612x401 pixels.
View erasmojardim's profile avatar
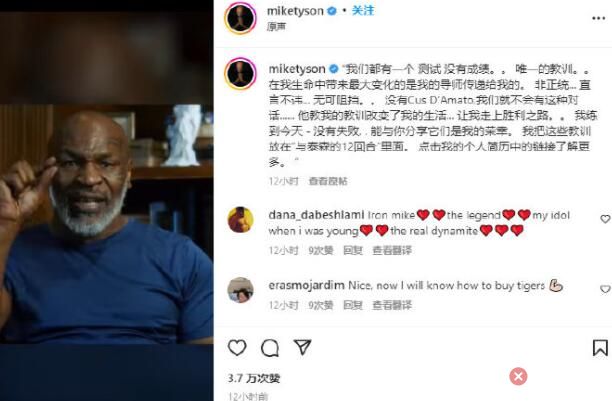[x=240, y=290]
